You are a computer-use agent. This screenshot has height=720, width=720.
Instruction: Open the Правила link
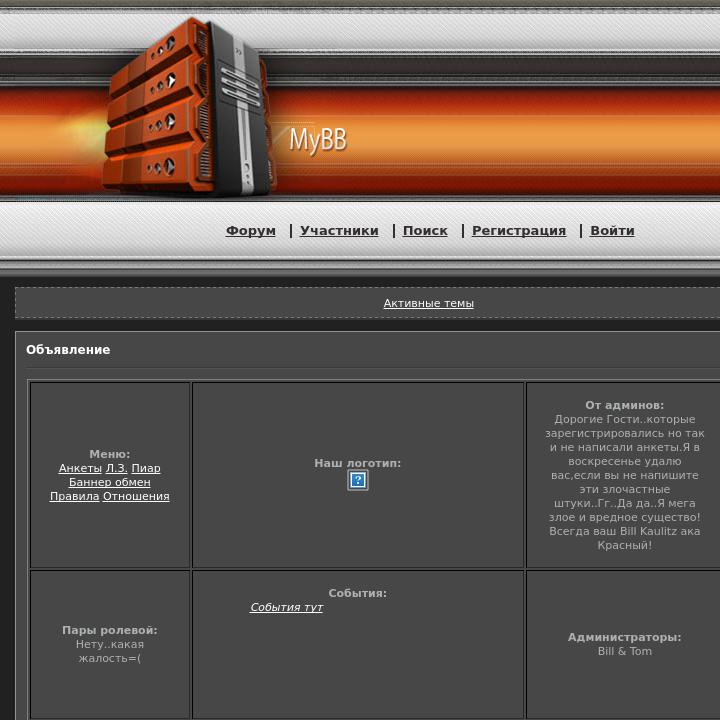tap(74, 496)
